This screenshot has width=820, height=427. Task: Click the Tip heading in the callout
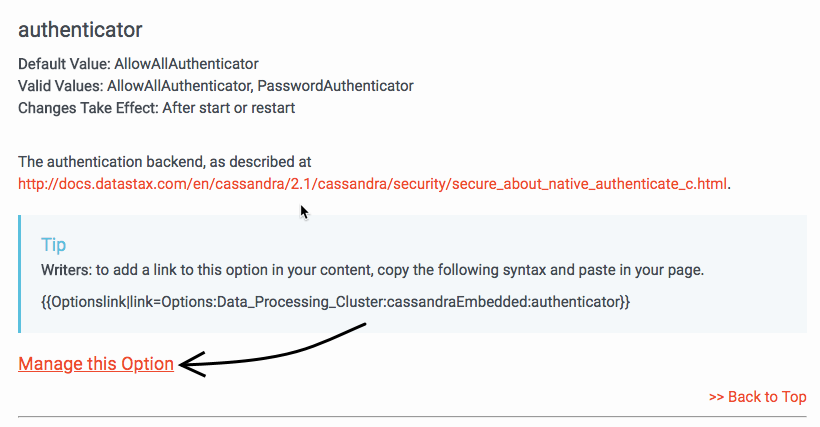point(54,245)
